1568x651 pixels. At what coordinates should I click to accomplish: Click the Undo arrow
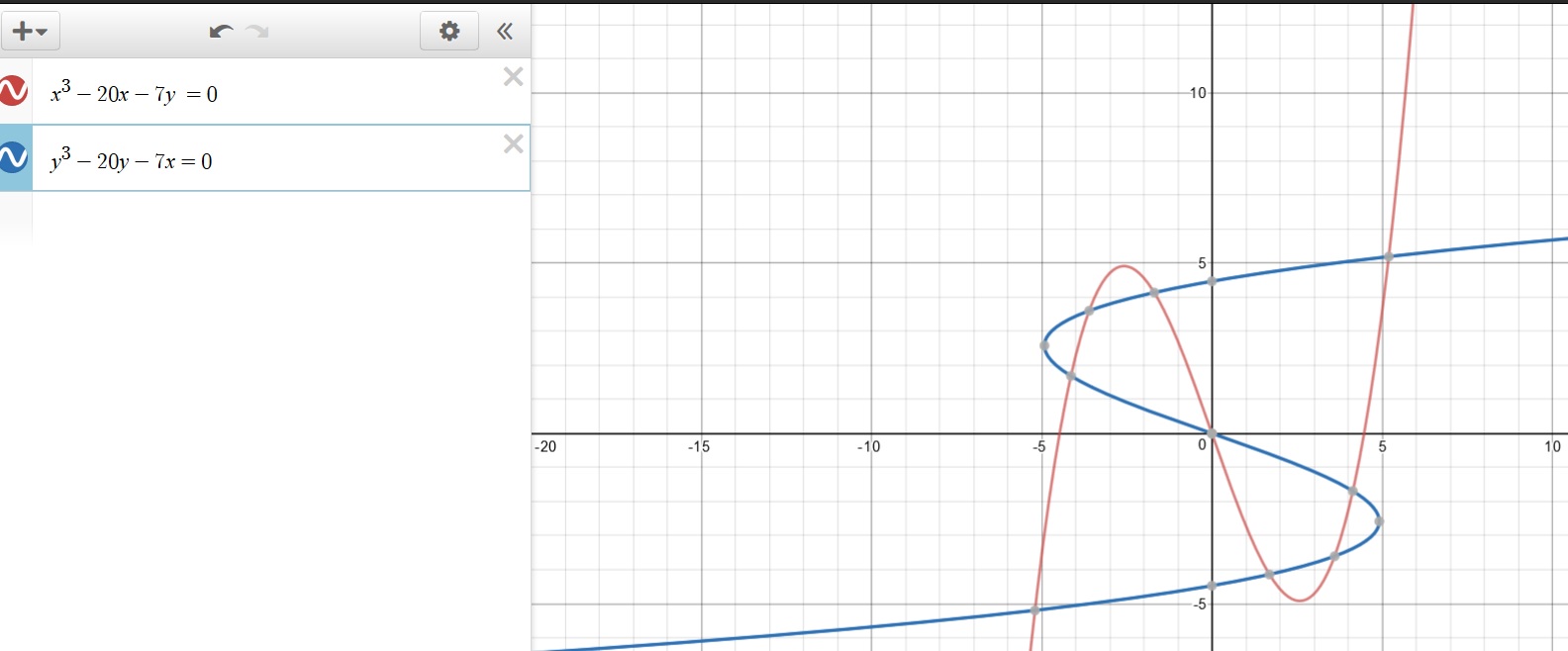click(220, 32)
